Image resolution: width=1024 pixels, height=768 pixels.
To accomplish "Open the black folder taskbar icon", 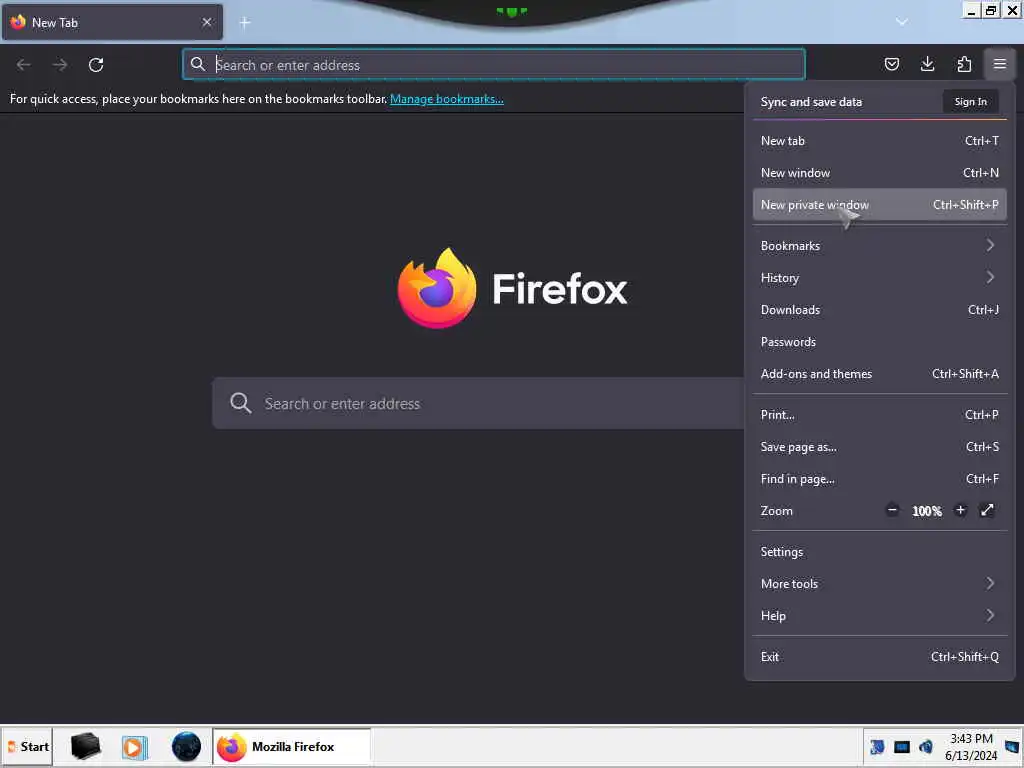I will coord(85,746).
